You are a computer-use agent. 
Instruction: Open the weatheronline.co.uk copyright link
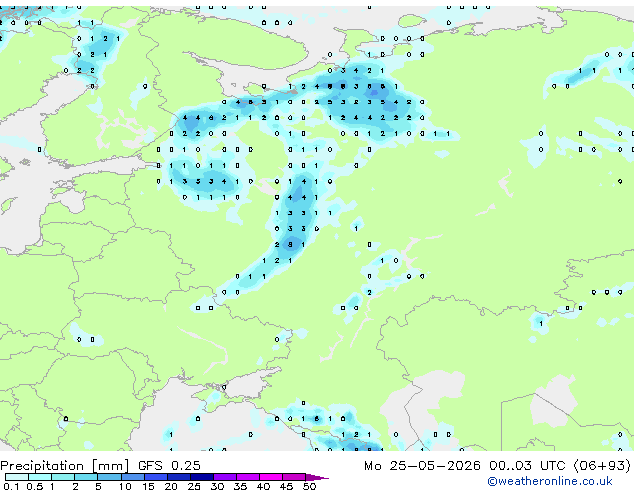click(550, 481)
